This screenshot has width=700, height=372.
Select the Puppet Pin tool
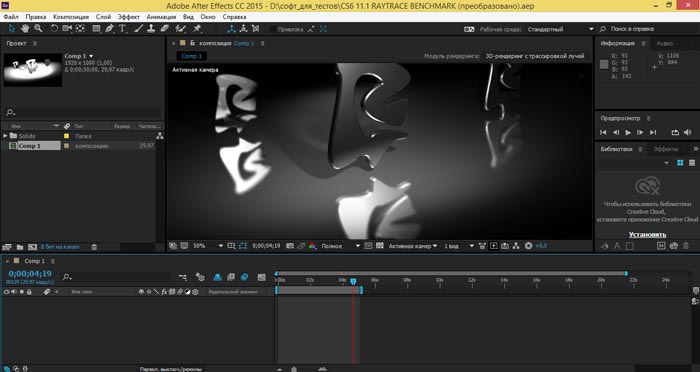tap(197, 29)
